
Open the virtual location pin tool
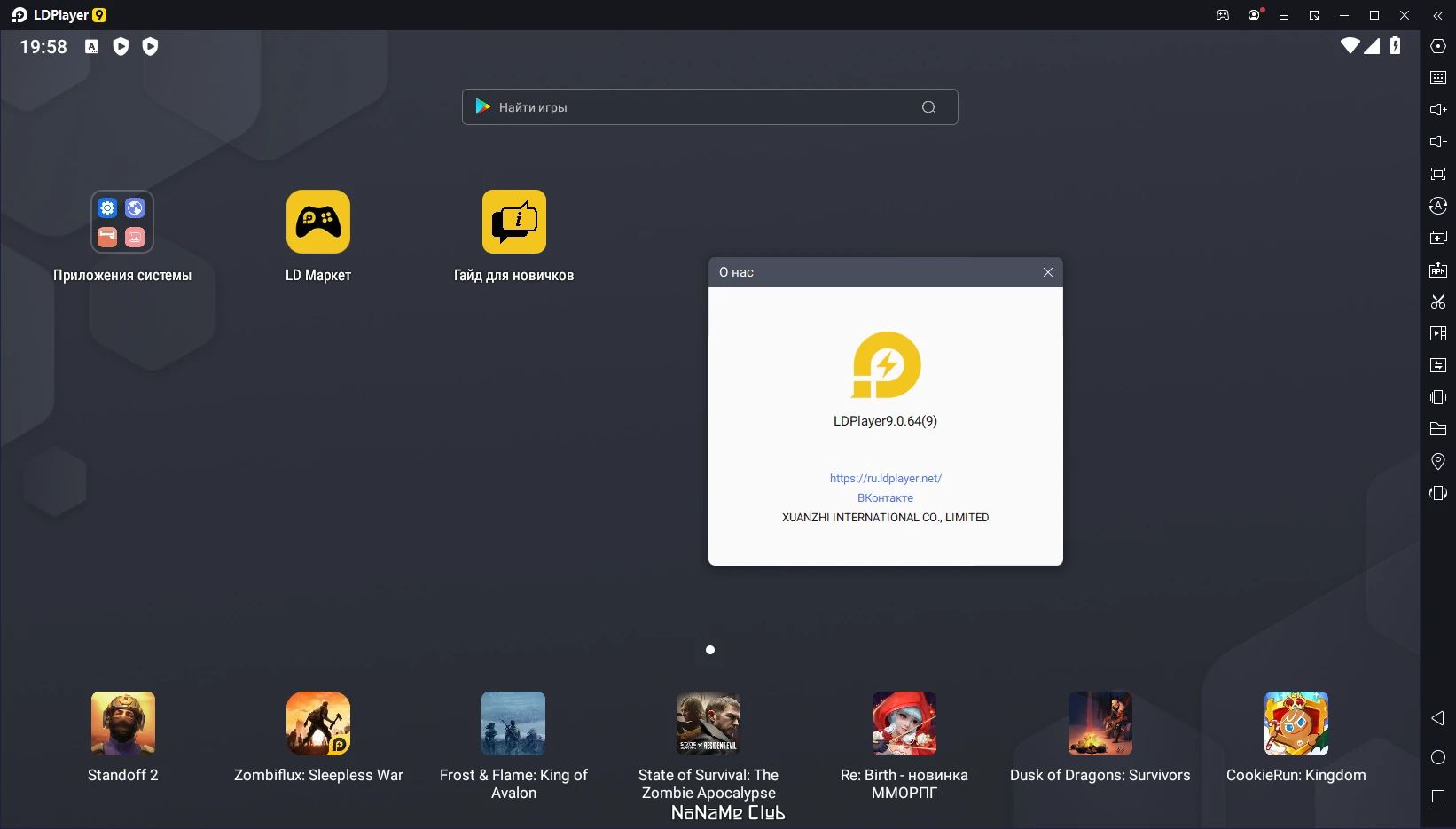[x=1438, y=461]
